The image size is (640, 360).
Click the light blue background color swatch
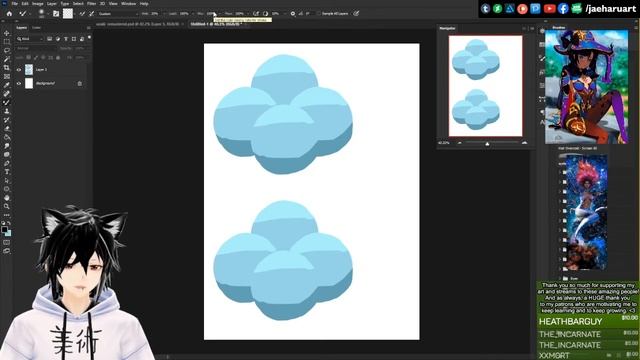tap(9, 233)
